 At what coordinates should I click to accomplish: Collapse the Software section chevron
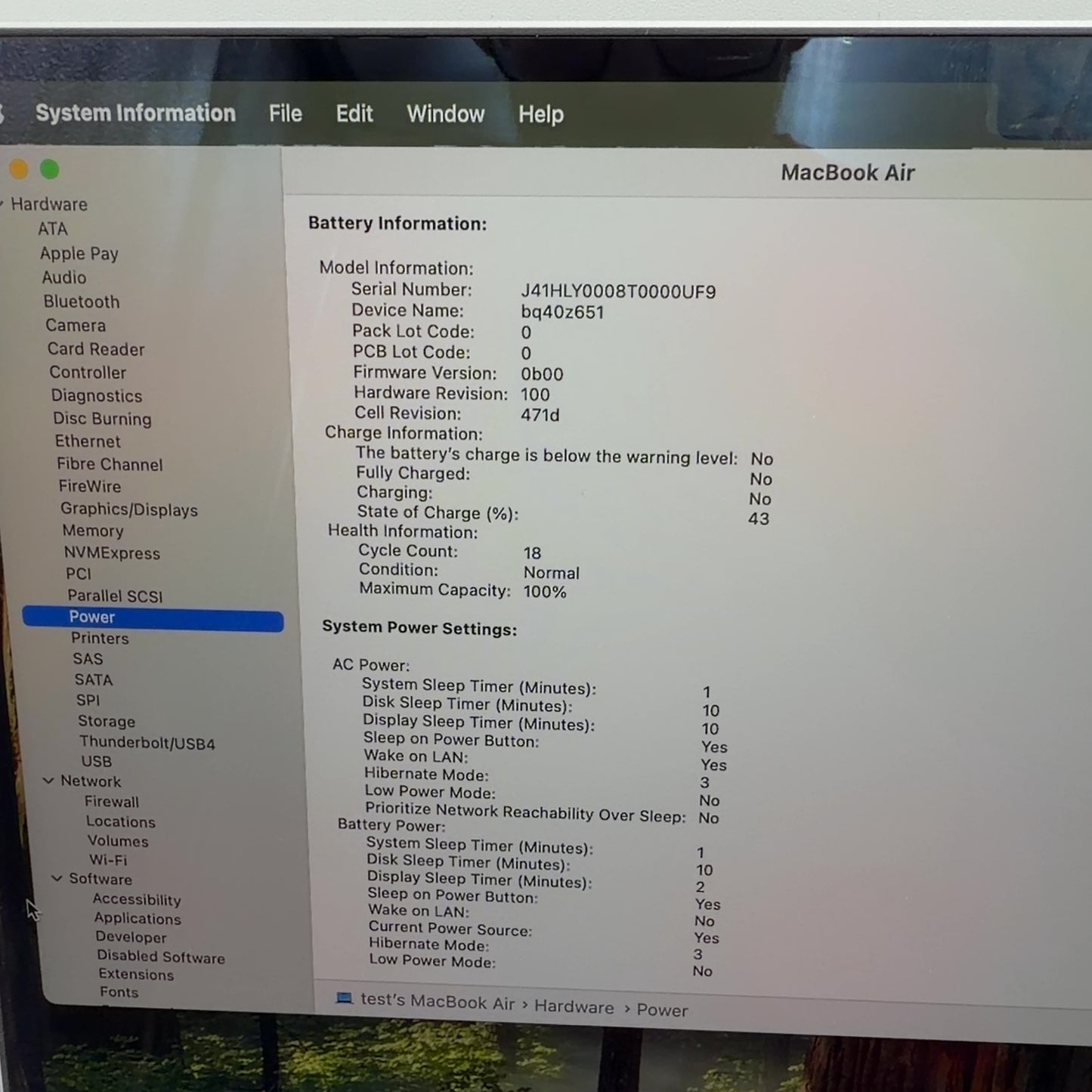tap(57, 878)
